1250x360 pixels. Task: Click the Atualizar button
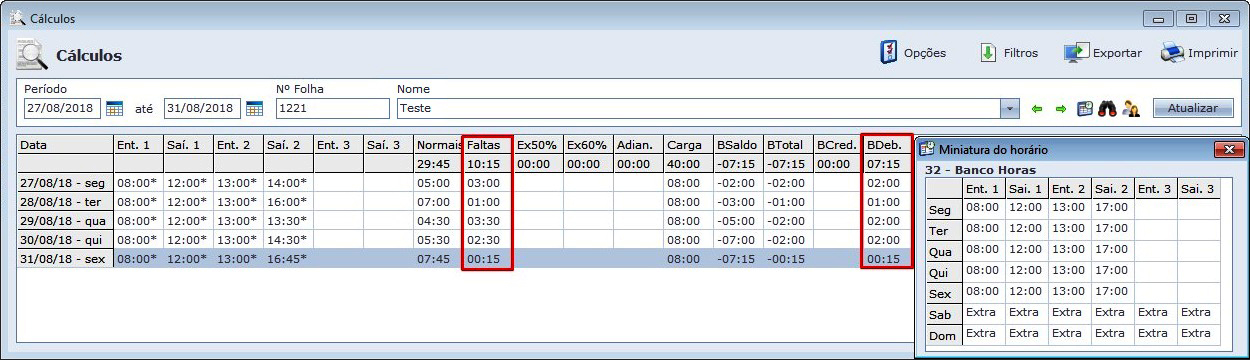pos(1193,108)
